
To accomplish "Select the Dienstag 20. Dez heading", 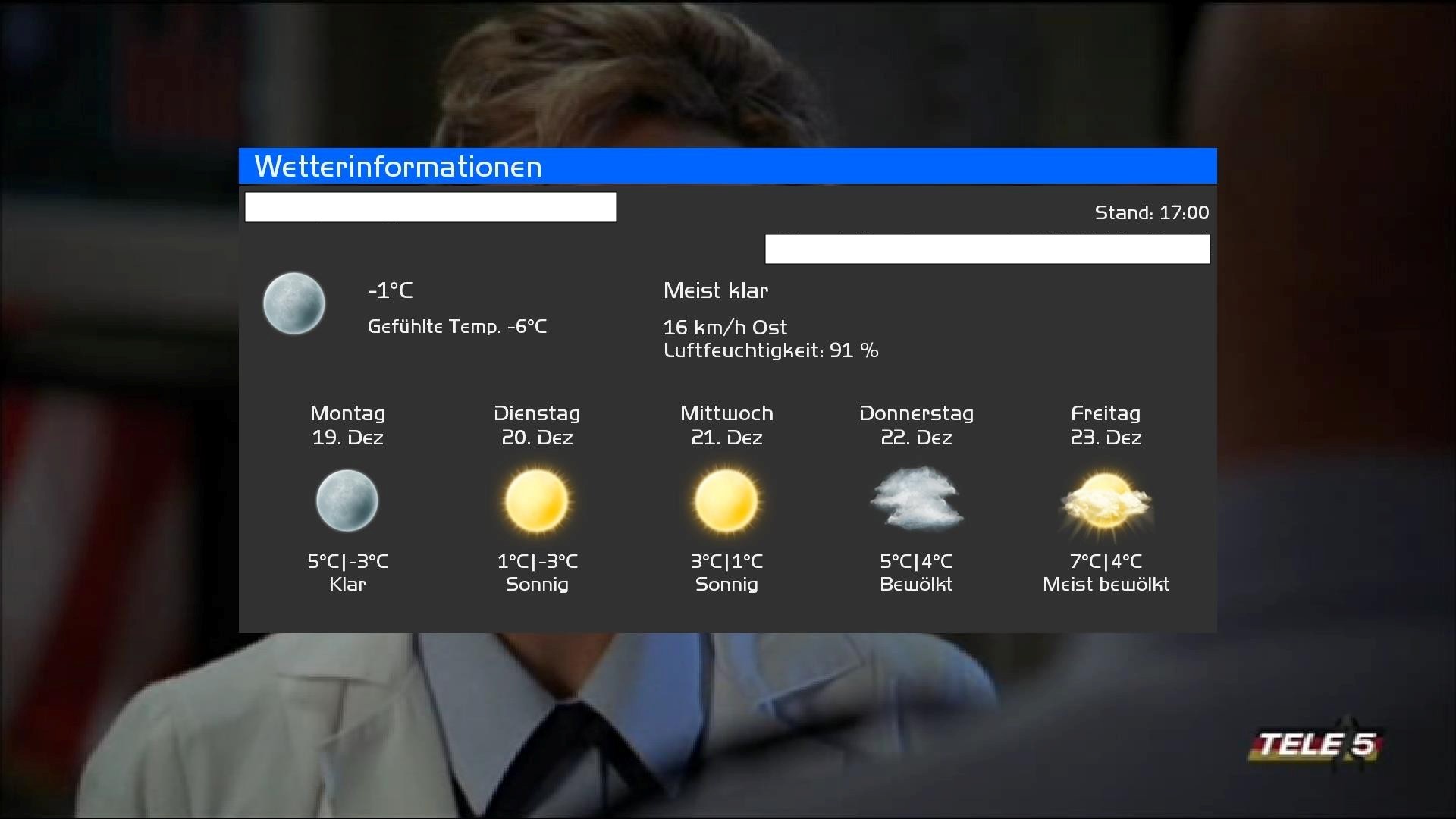I will point(537,425).
